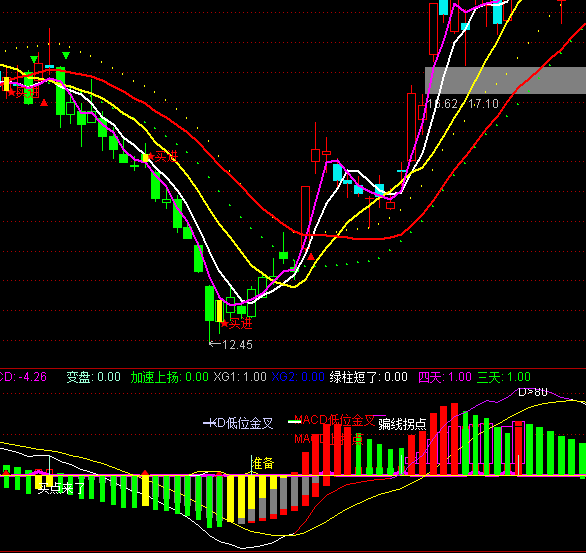The width and height of the screenshot is (586, 553).
Task: Select the 变盘 indicator label
Action: 79,377
